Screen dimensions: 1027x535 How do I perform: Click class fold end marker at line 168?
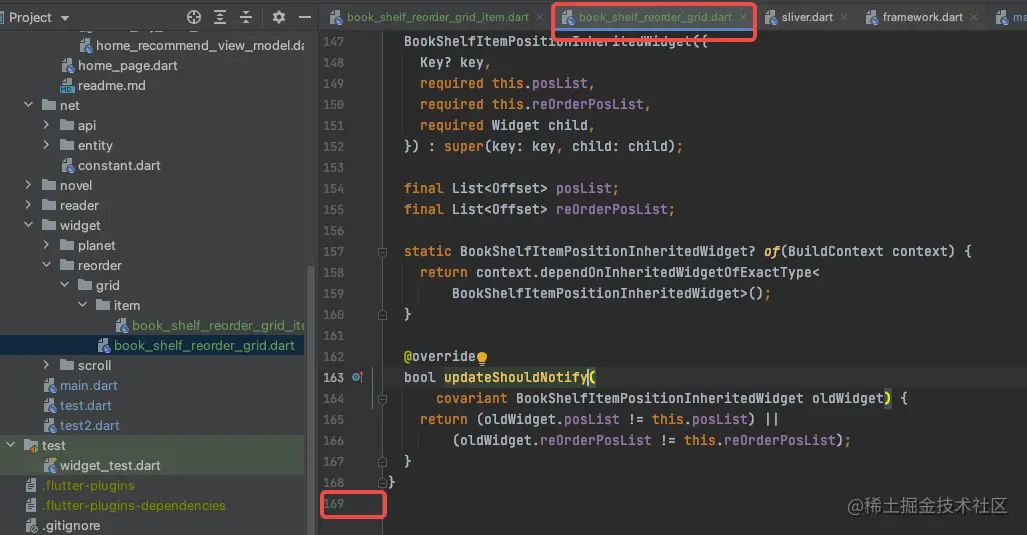click(x=383, y=483)
